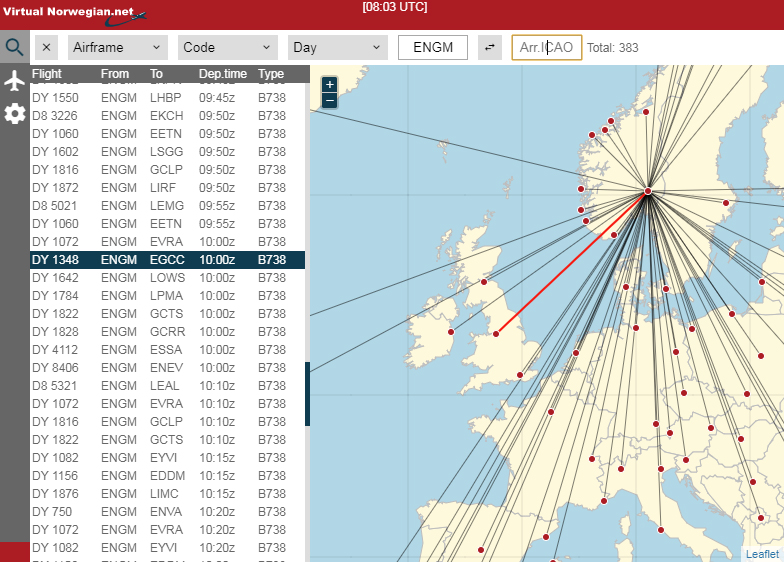
Task: Zoom out the map with minus
Action: tap(330, 100)
